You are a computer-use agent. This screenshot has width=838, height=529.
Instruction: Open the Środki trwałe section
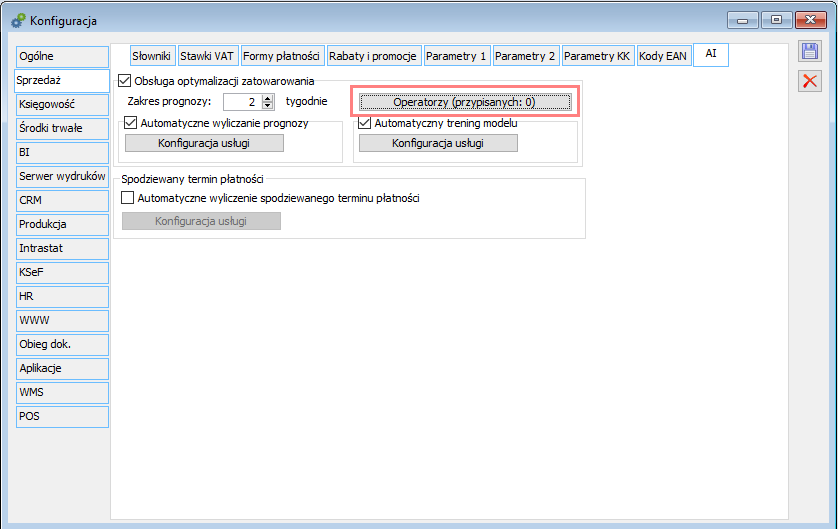63,129
